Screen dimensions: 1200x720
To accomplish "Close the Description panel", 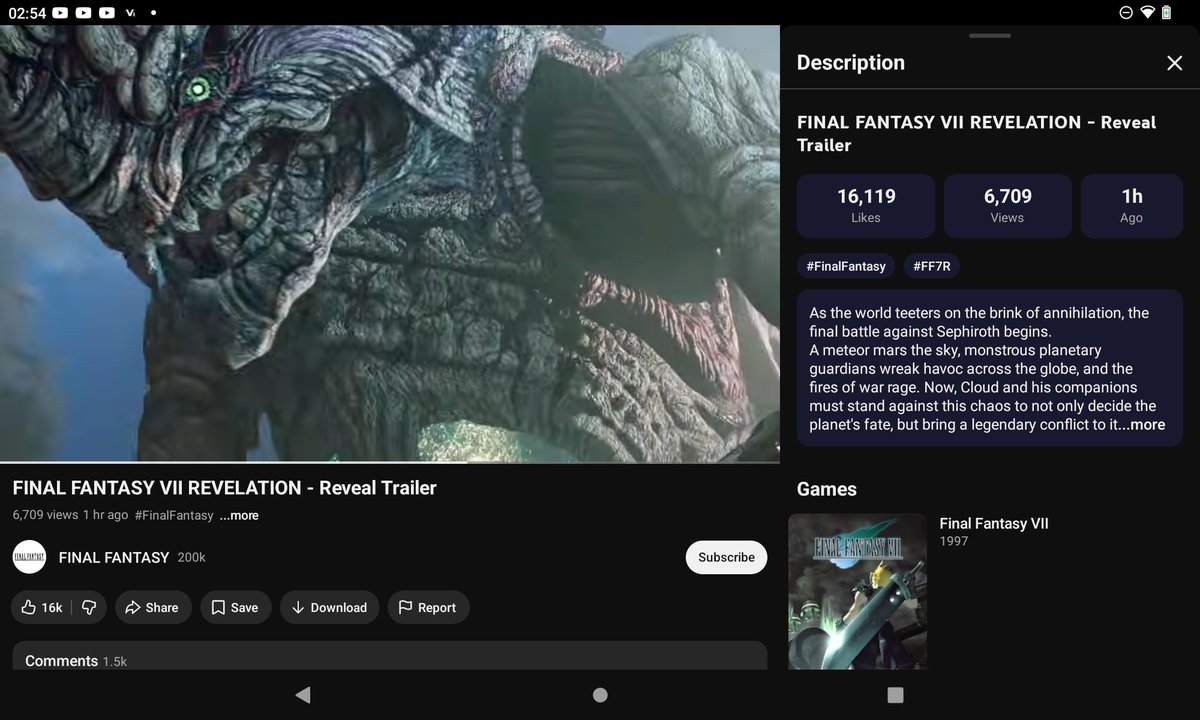I will 1174,63.
